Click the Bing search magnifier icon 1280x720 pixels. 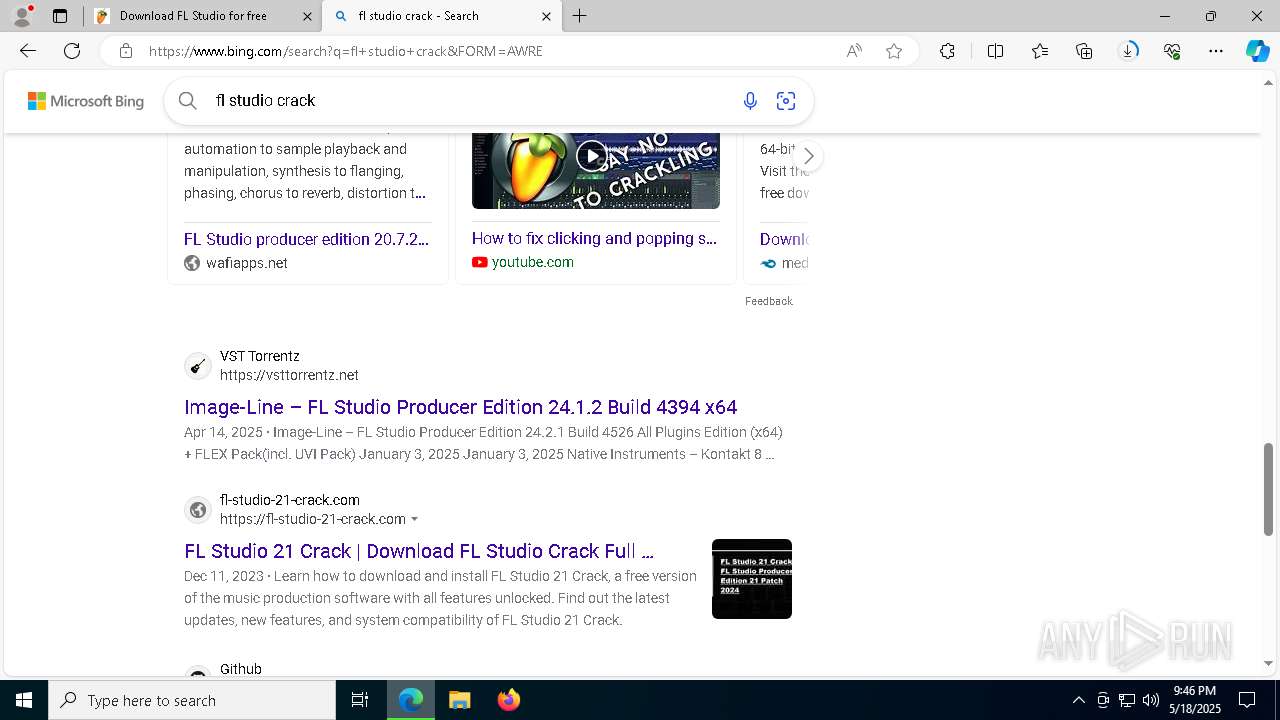(187, 100)
